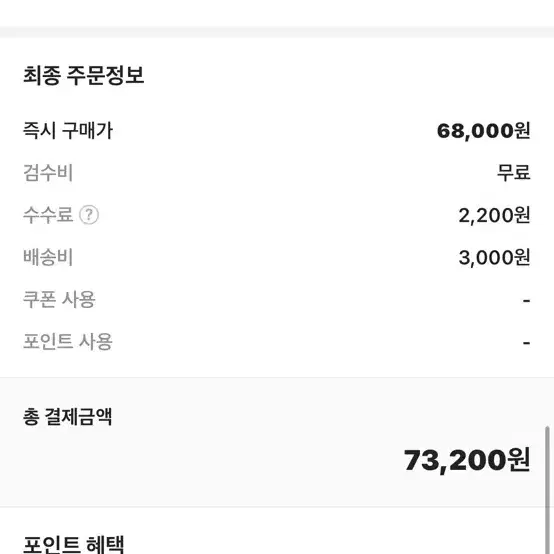The height and width of the screenshot is (554, 554).
Task: Click the 73,200원 total amount
Action: tap(467, 460)
